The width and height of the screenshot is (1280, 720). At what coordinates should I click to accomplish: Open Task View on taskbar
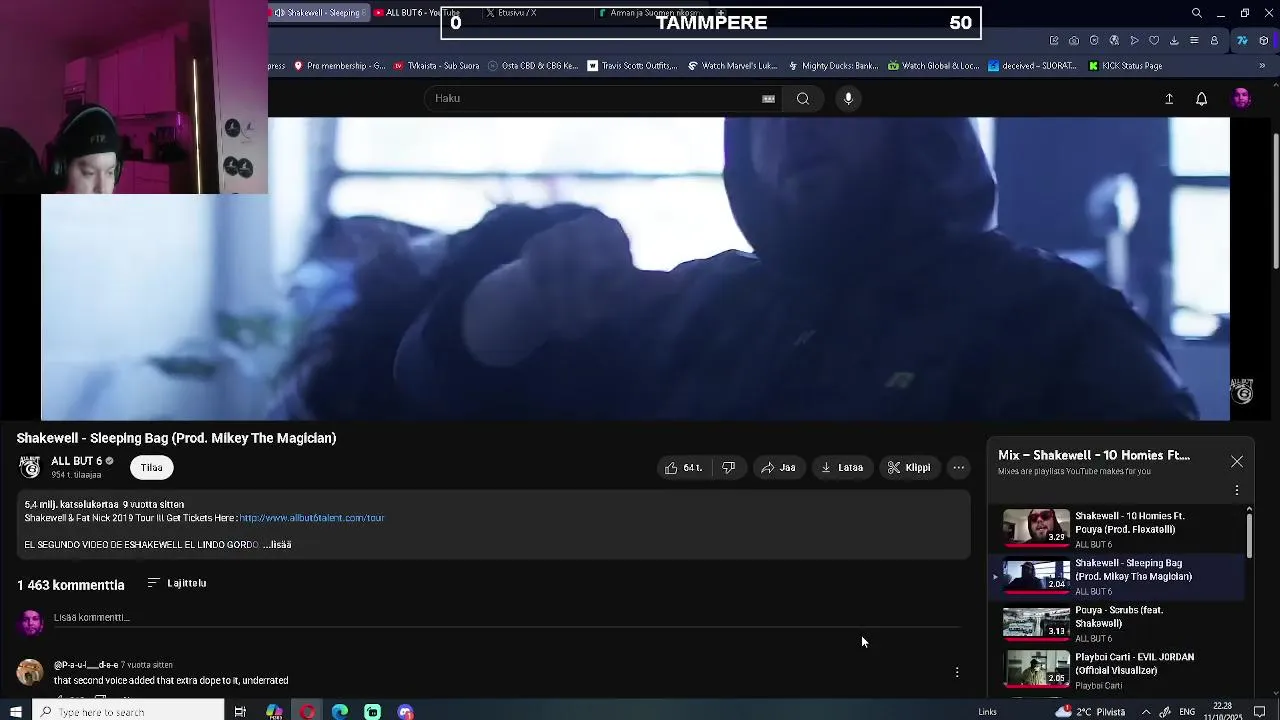coord(240,712)
